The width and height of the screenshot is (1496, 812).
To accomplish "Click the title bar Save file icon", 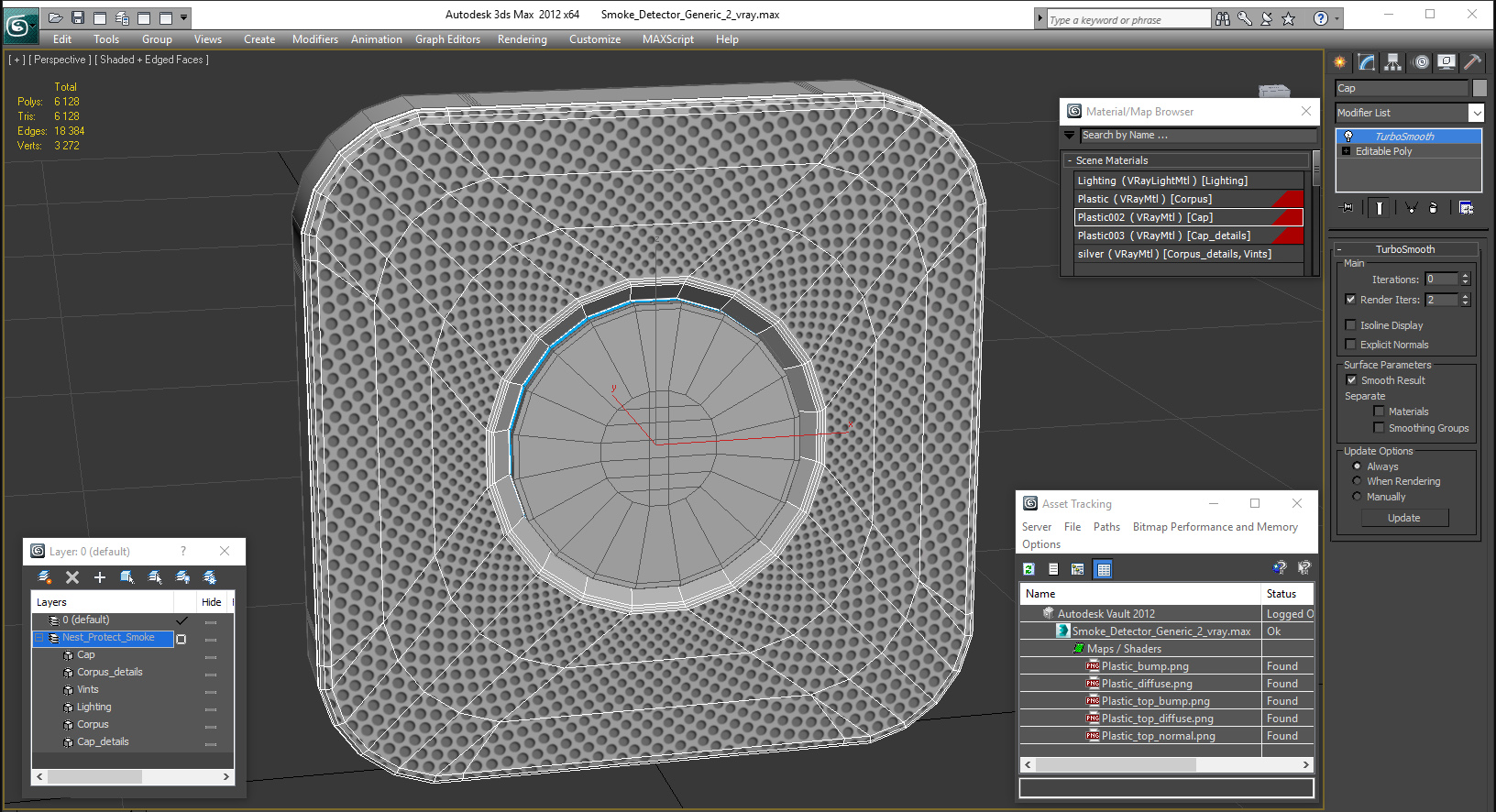I will click(78, 17).
